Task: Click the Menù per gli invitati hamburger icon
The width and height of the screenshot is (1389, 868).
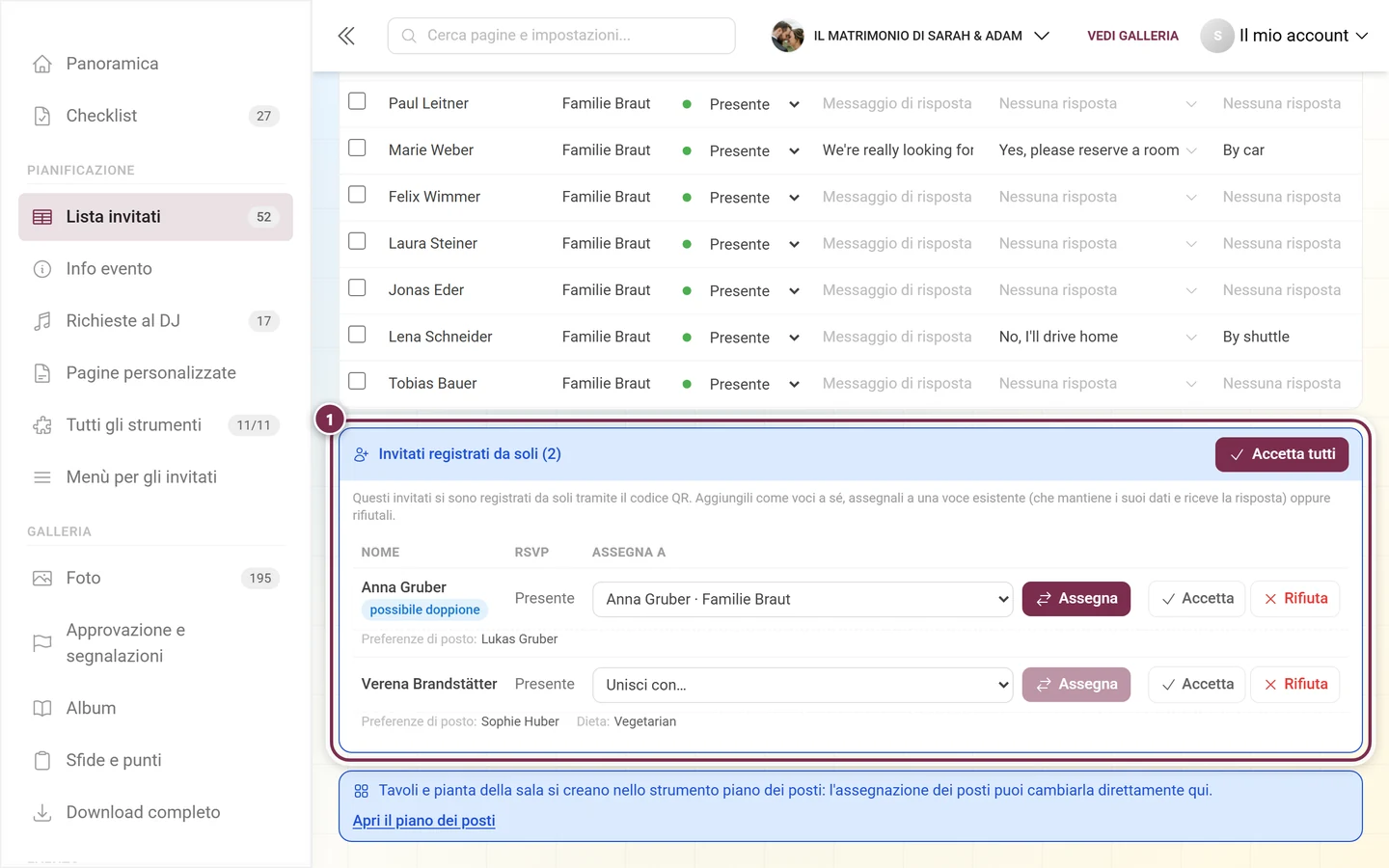Action: coord(42,477)
